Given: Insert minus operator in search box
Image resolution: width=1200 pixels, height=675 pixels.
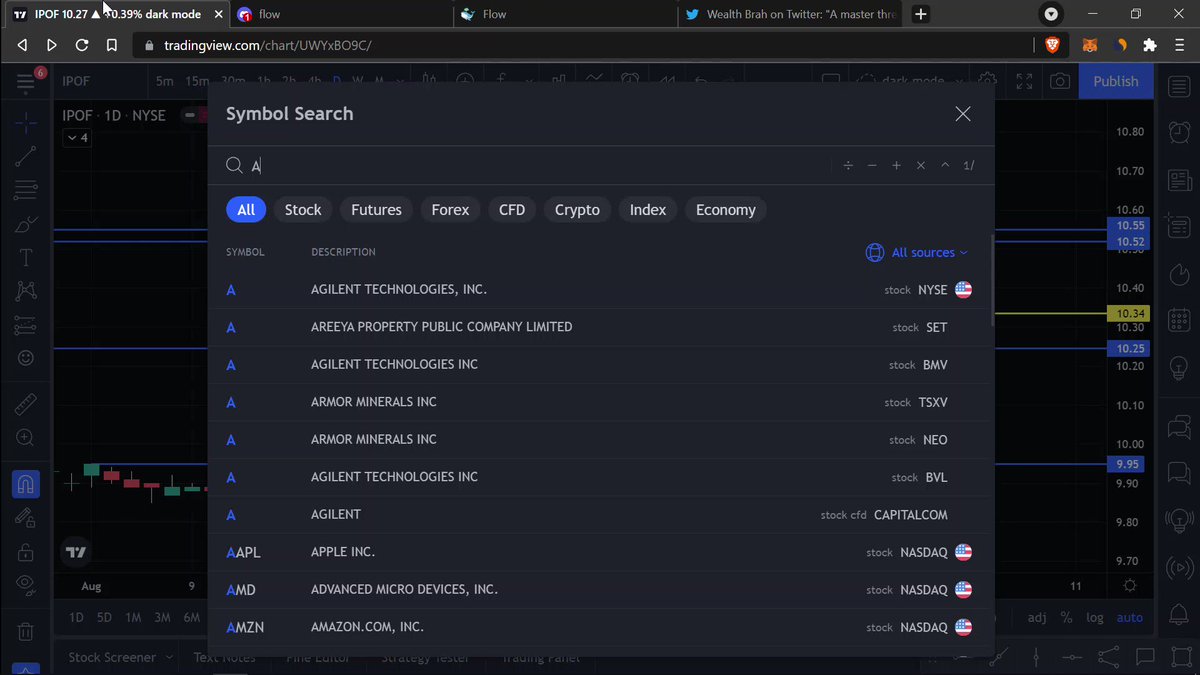Looking at the screenshot, I should click(872, 166).
